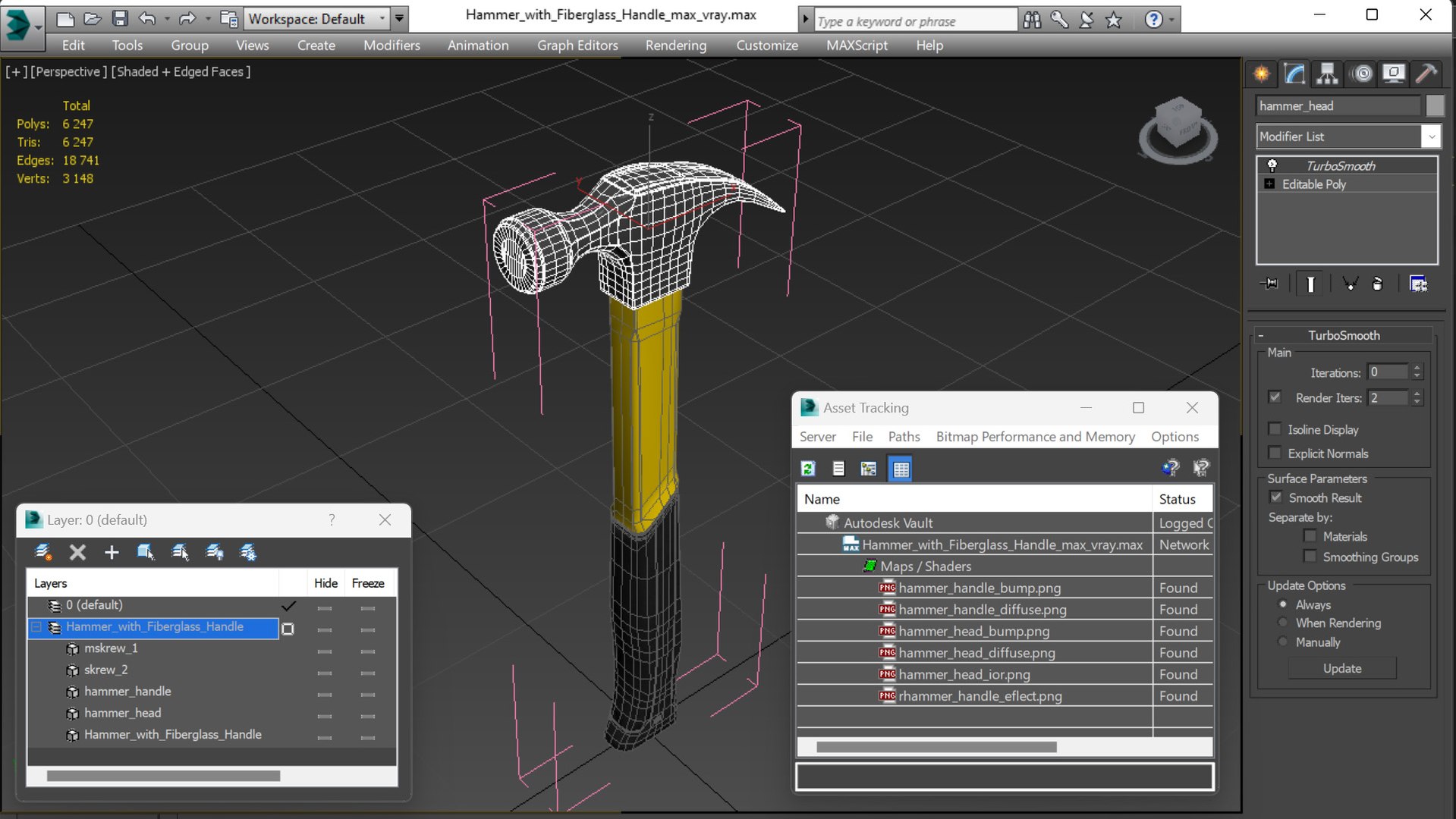Click the Status column header
The width and height of the screenshot is (1456, 819).
point(1182,499)
